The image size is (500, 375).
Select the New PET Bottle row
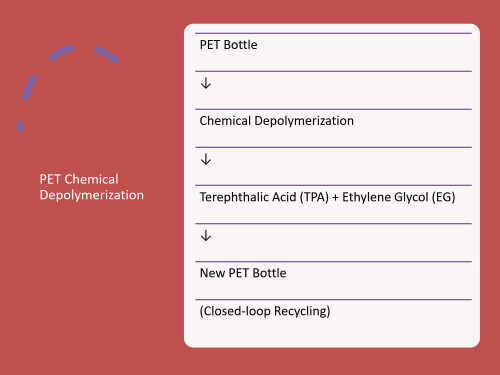tap(333, 281)
